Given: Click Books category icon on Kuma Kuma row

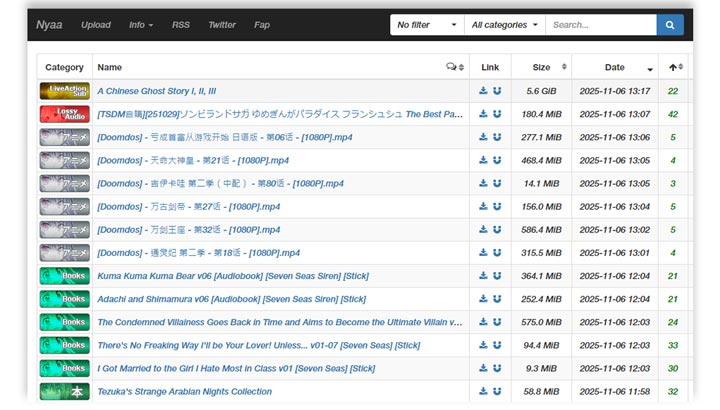Looking at the screenshot, I should pyautogui.click(x=65, y=275).
